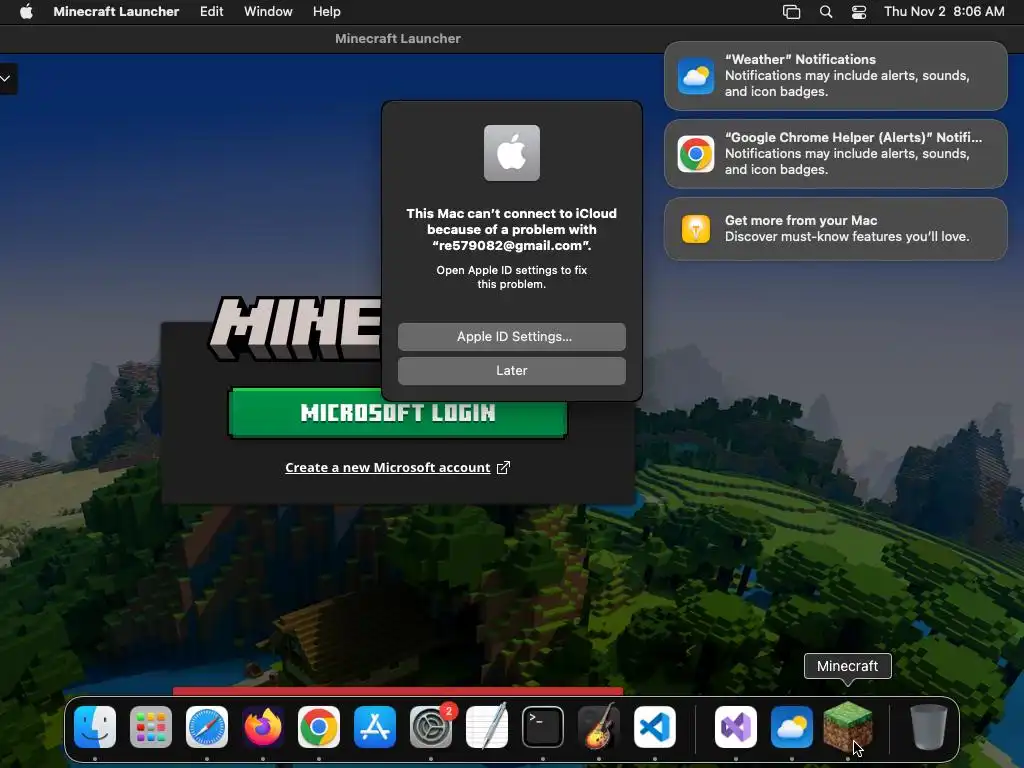Dismiss the iCloud dialog with Later

click(x=512, y=370)
